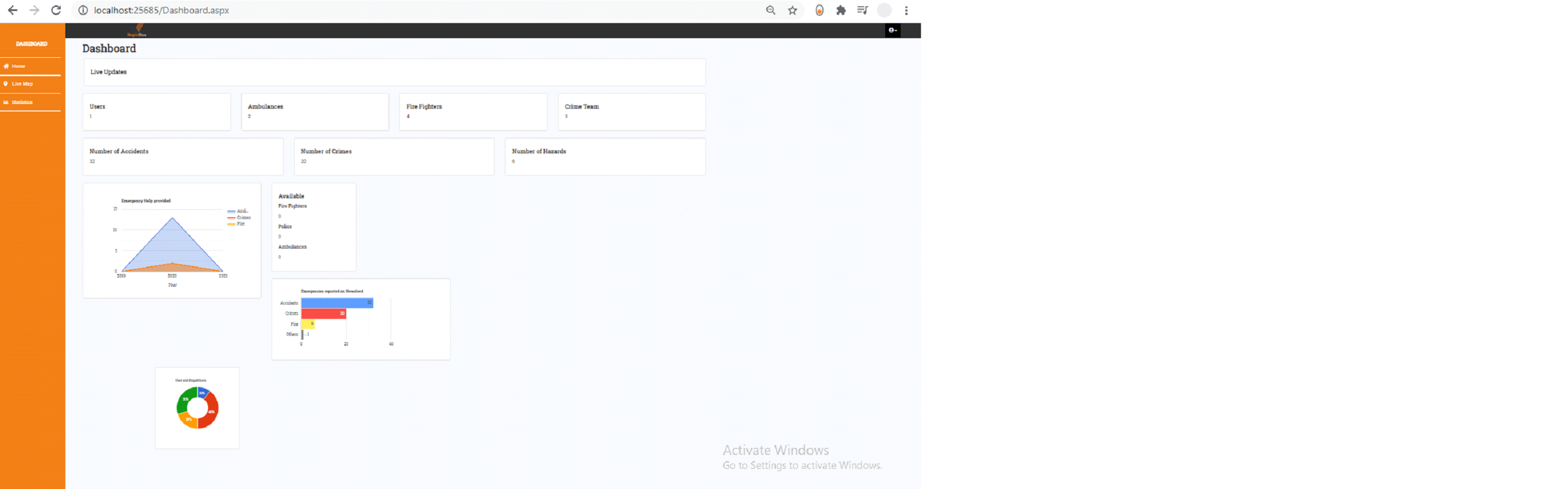The height and width of the screenshot is (489, 1568).
Task: Open the zoom-out magnifier in address bar
Action: coord(771,10)
